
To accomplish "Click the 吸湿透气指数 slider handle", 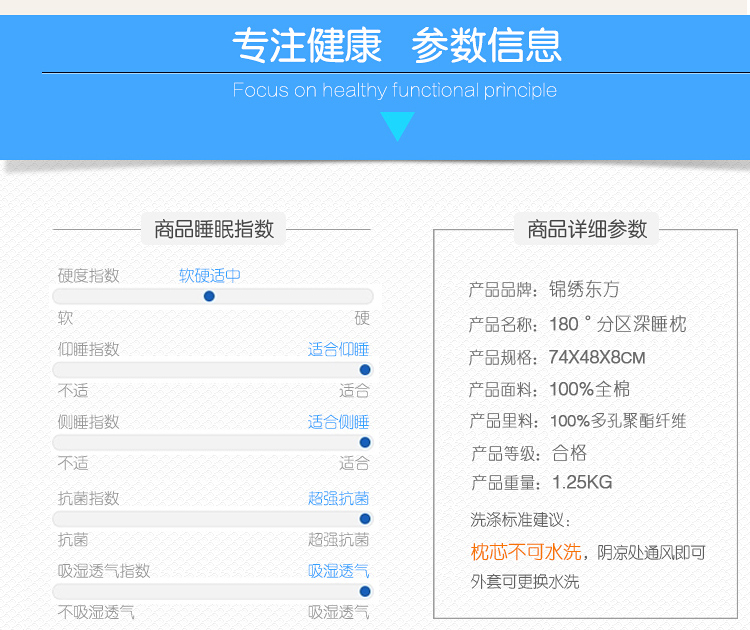I will coord(365,591).
